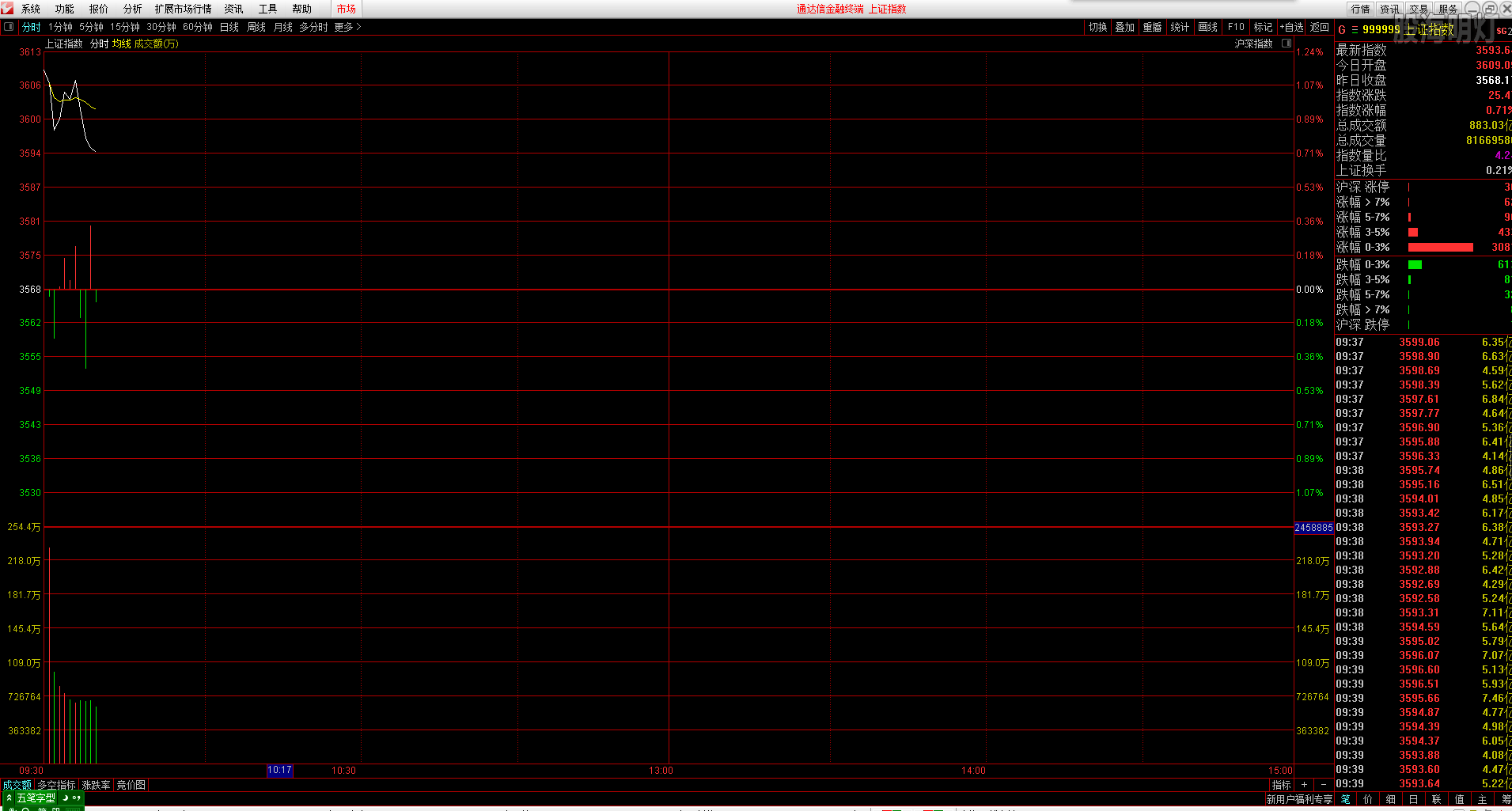Viewport: 1512px width, 811px height.
Task: Click the red 市场 tab
Action: (346, 9)
